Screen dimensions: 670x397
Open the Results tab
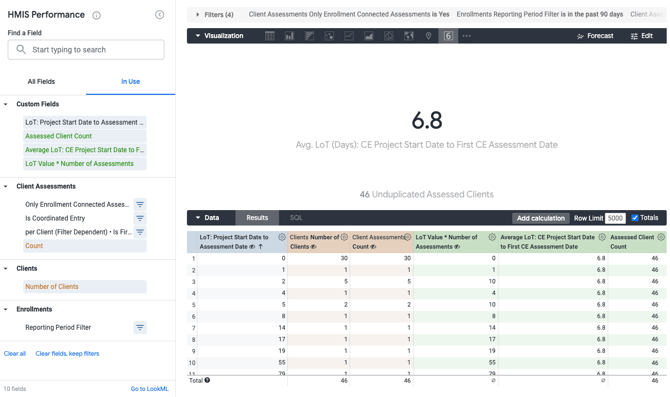[257, 218]
